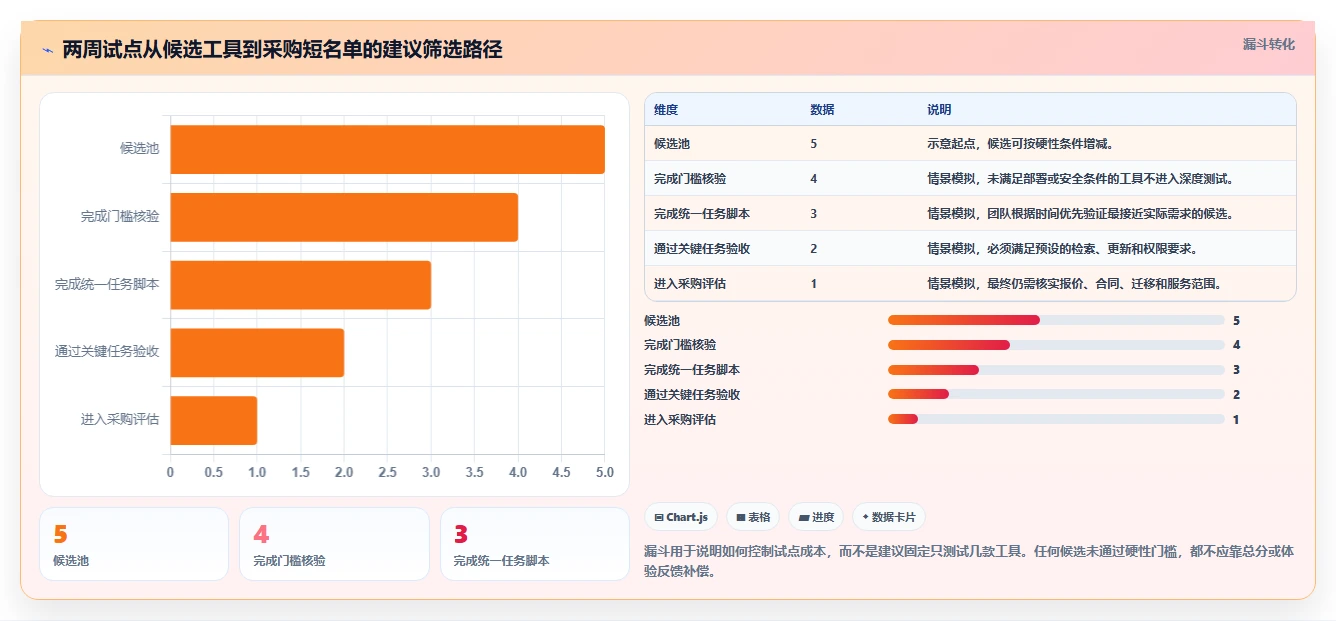Image resolution: width=1336 pixels, height=621 pixels.
Task: Click the 完成统一任务脚本 bar in the chart
Action: (301, 285)
